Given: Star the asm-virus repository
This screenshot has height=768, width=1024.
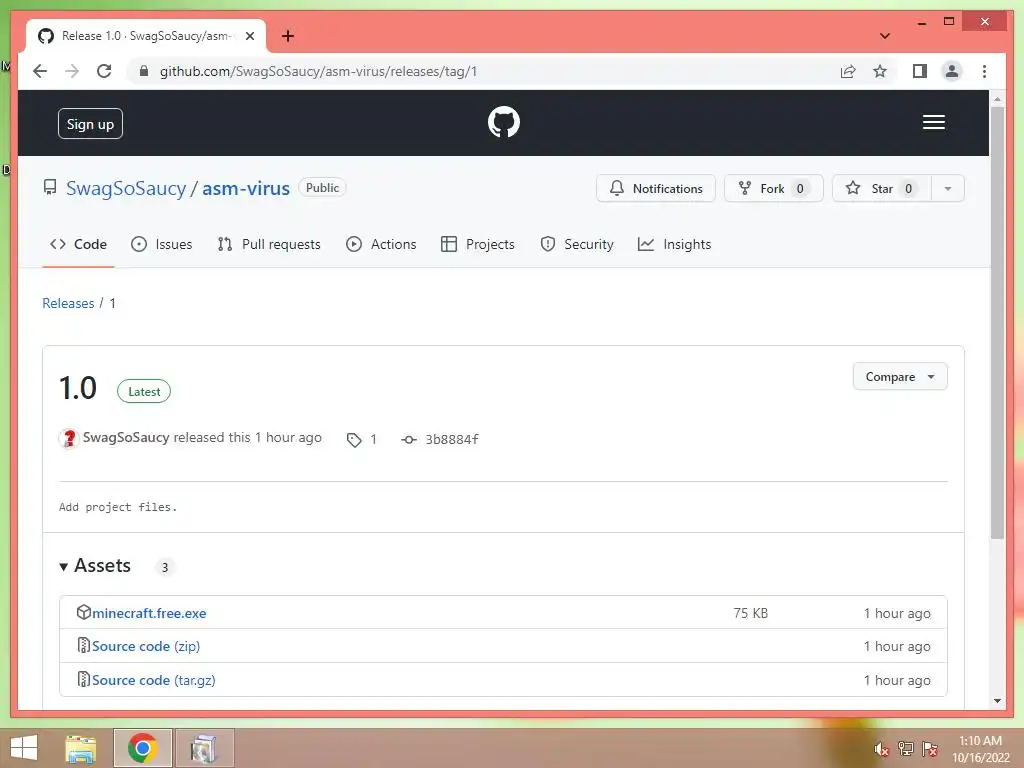Looking at the screenshot, I should pos(882,188).
